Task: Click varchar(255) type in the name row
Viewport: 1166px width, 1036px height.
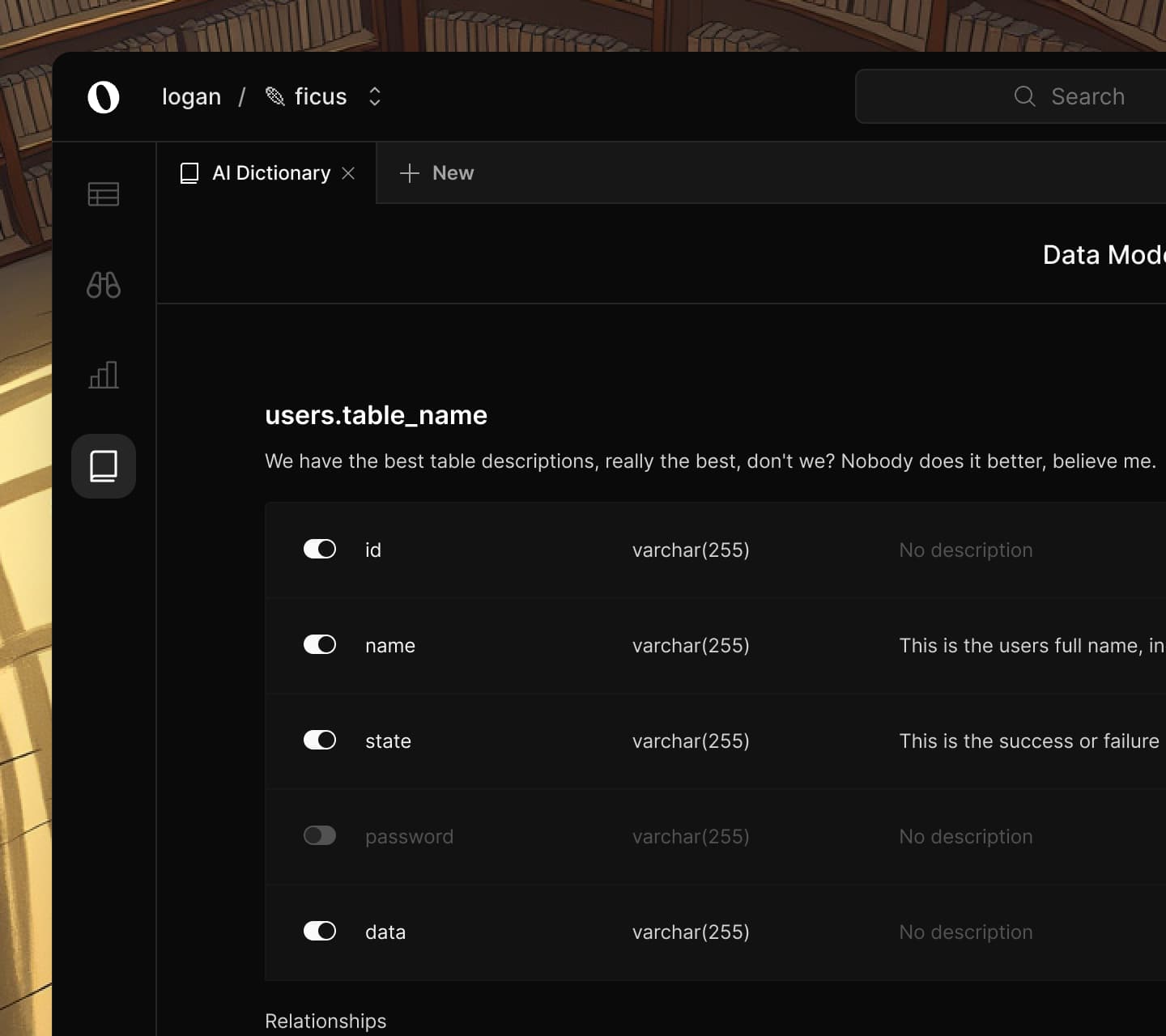Action: click(x=691, y=646)
